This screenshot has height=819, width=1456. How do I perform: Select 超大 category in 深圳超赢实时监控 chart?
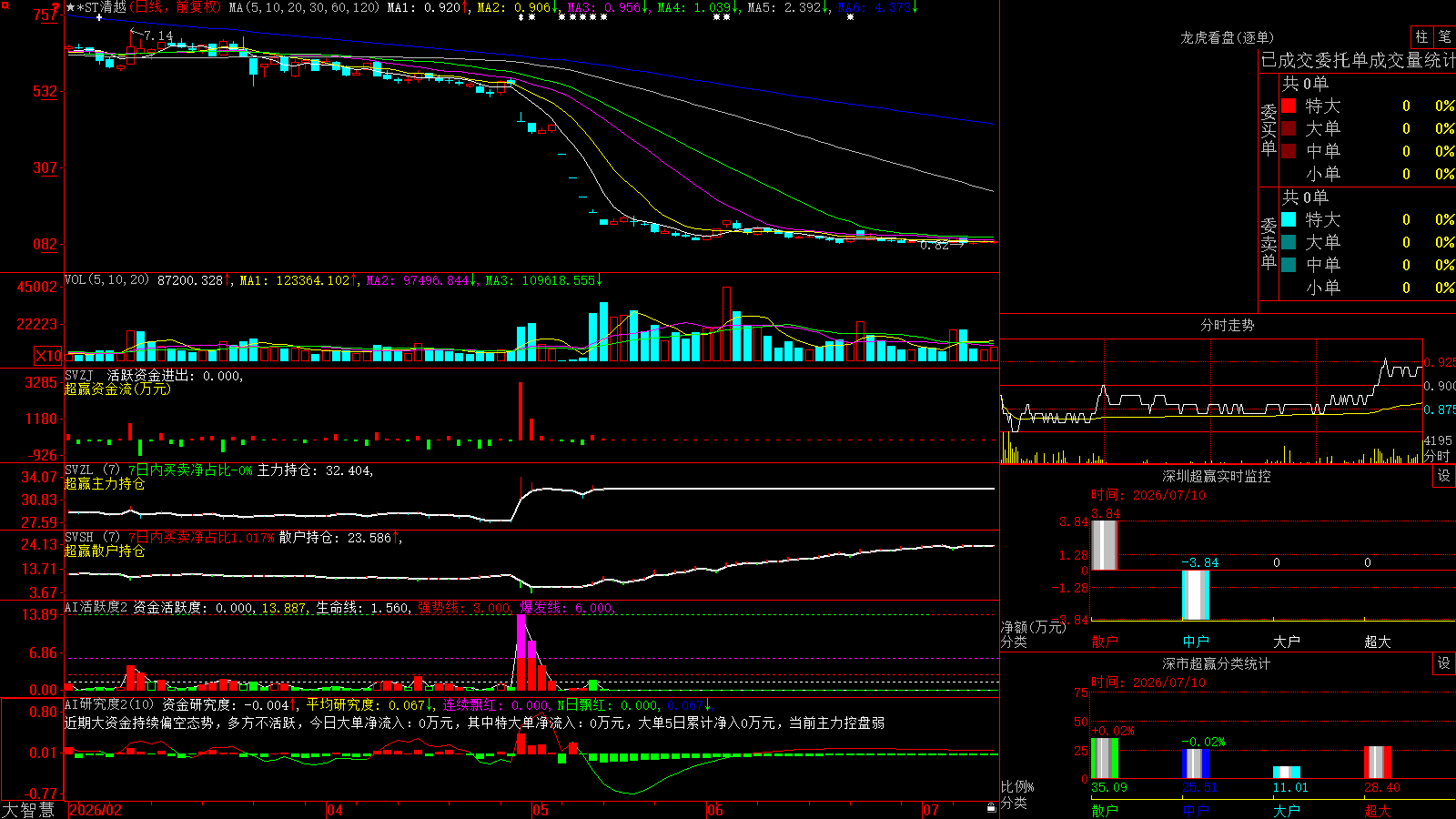click(x=1378, y=642)
